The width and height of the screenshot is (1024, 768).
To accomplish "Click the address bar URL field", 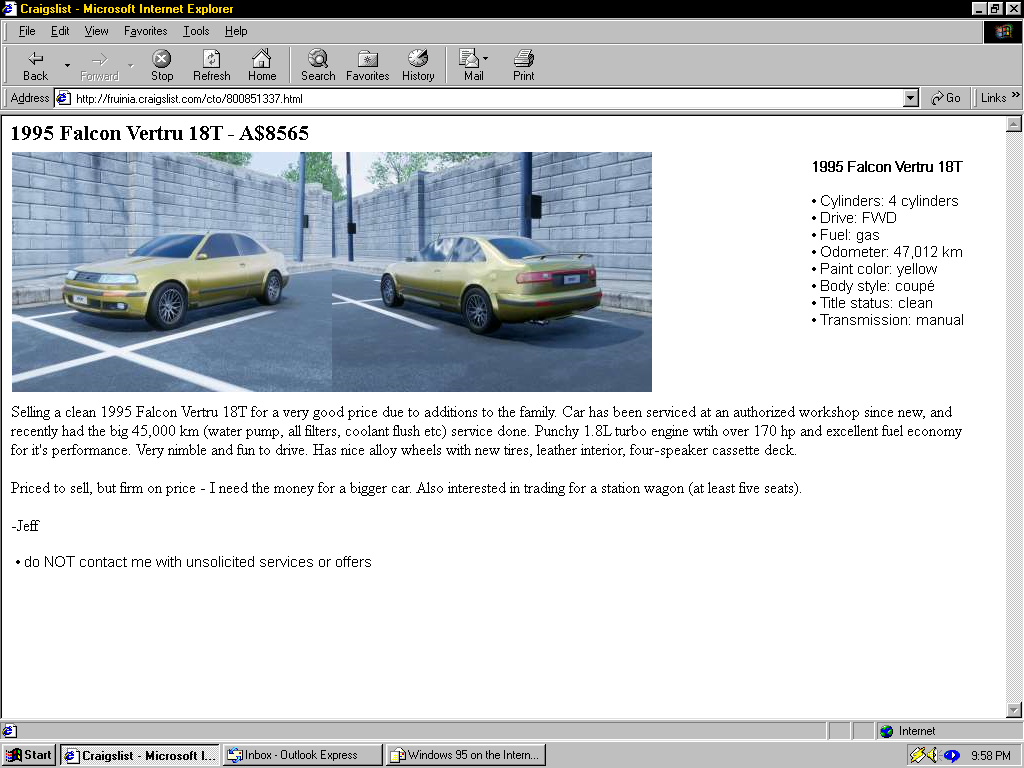I will 487,99.
